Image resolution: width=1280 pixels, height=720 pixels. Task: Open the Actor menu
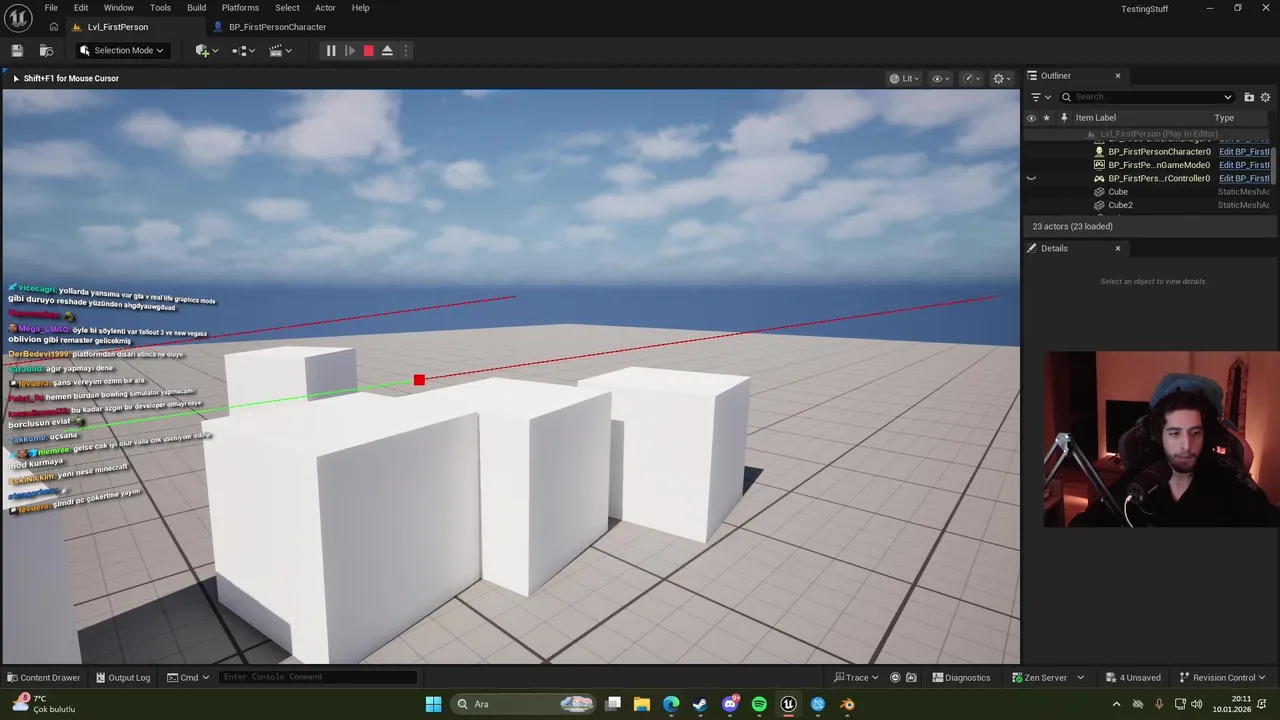pos(325,8)
